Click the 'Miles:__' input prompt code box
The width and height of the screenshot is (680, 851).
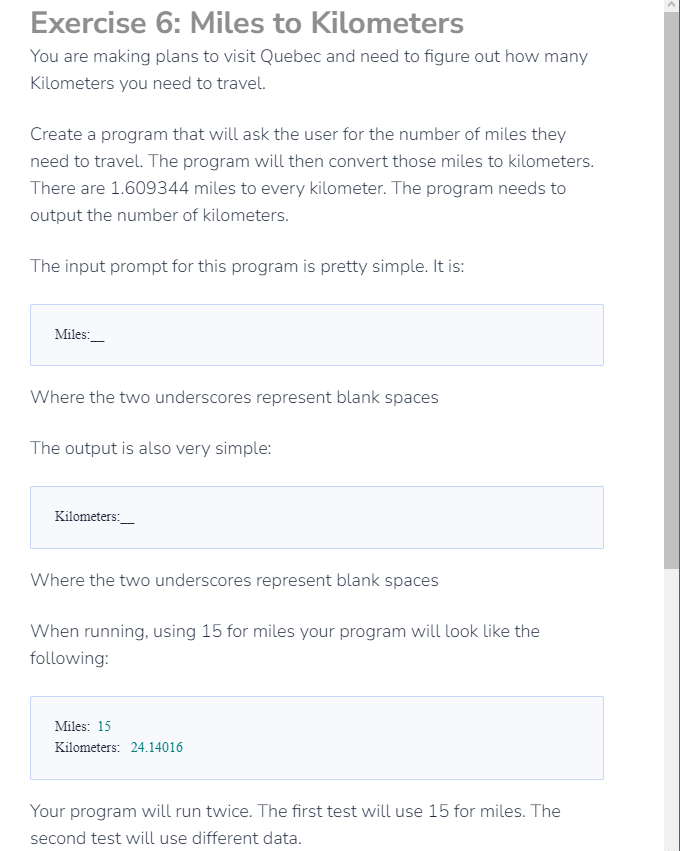coord(316,335)
